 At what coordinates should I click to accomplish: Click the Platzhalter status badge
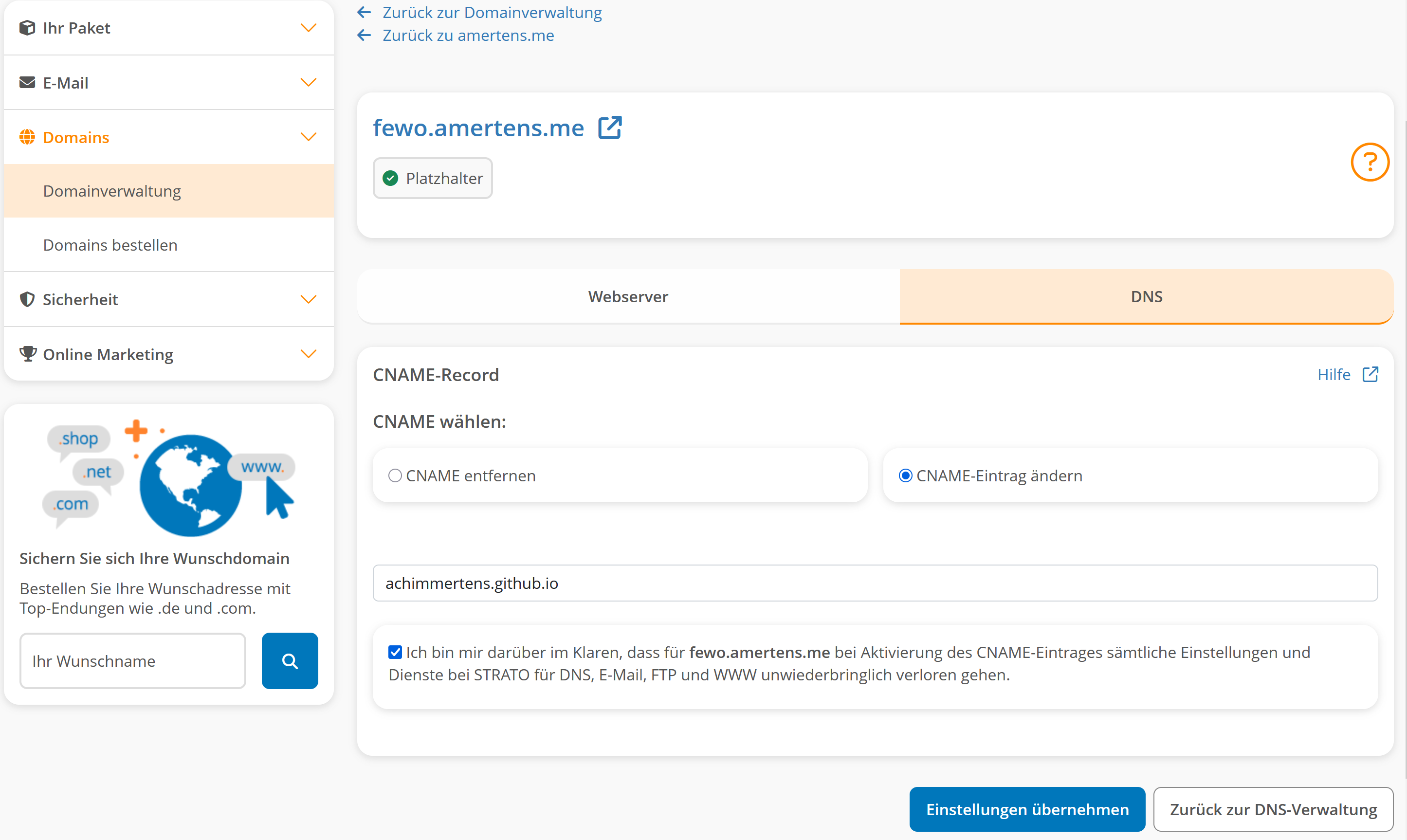432,178
